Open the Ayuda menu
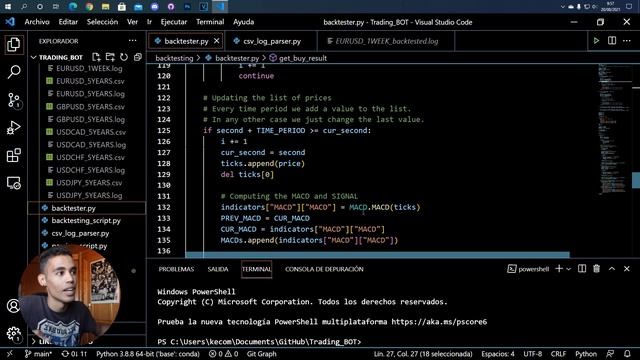The width and height of the screenshot is (640, 360). pos(244,22)
